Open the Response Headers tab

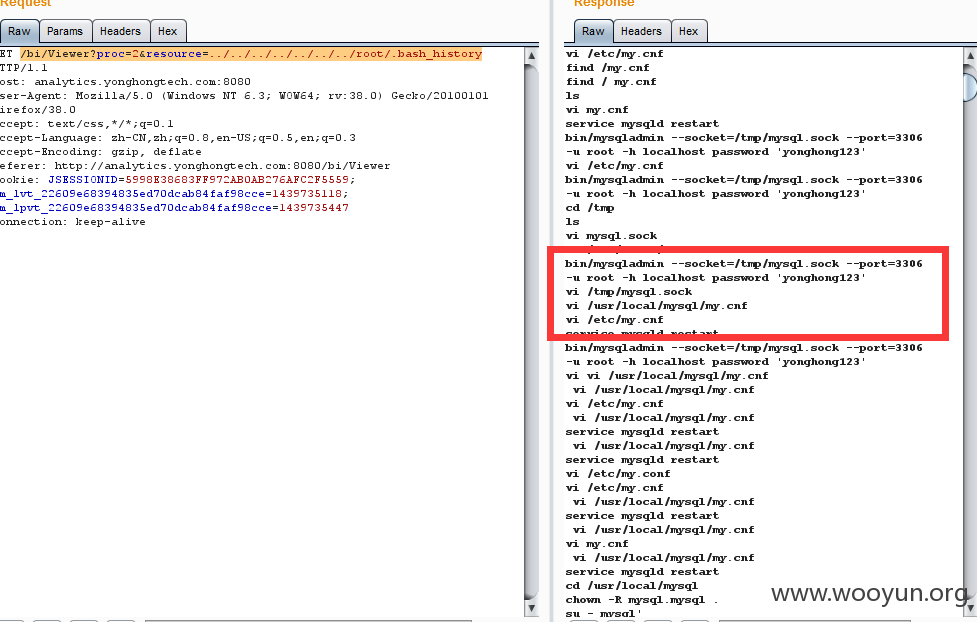coord(641,31)
